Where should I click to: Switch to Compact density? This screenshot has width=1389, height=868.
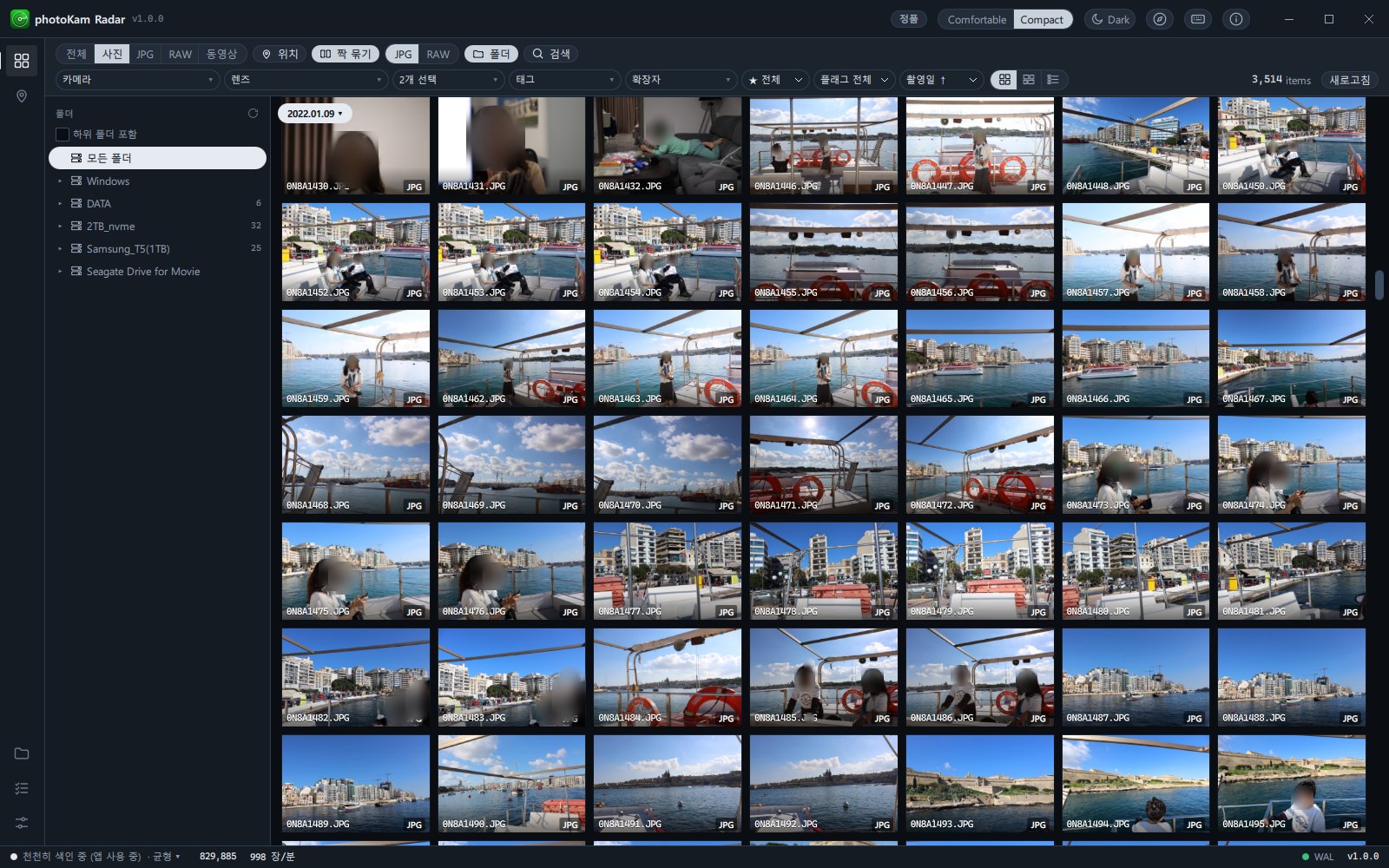pyautogui.click(x=1042, y=19)
